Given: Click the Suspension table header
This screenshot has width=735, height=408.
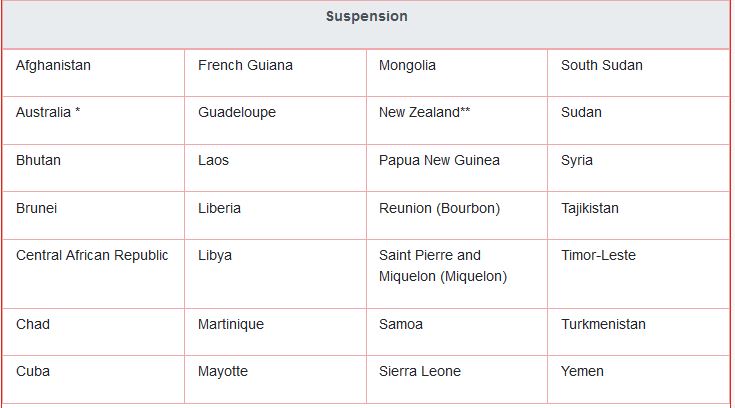Looking at the screenshot, I should (x=366, y=17).
